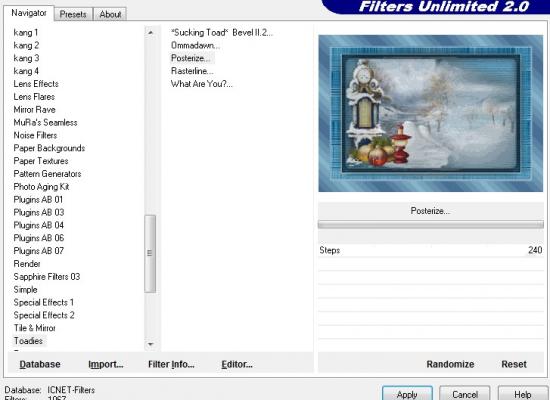Click the Import button
Viewport: 550px width, 400px height.
click(106, 364)
